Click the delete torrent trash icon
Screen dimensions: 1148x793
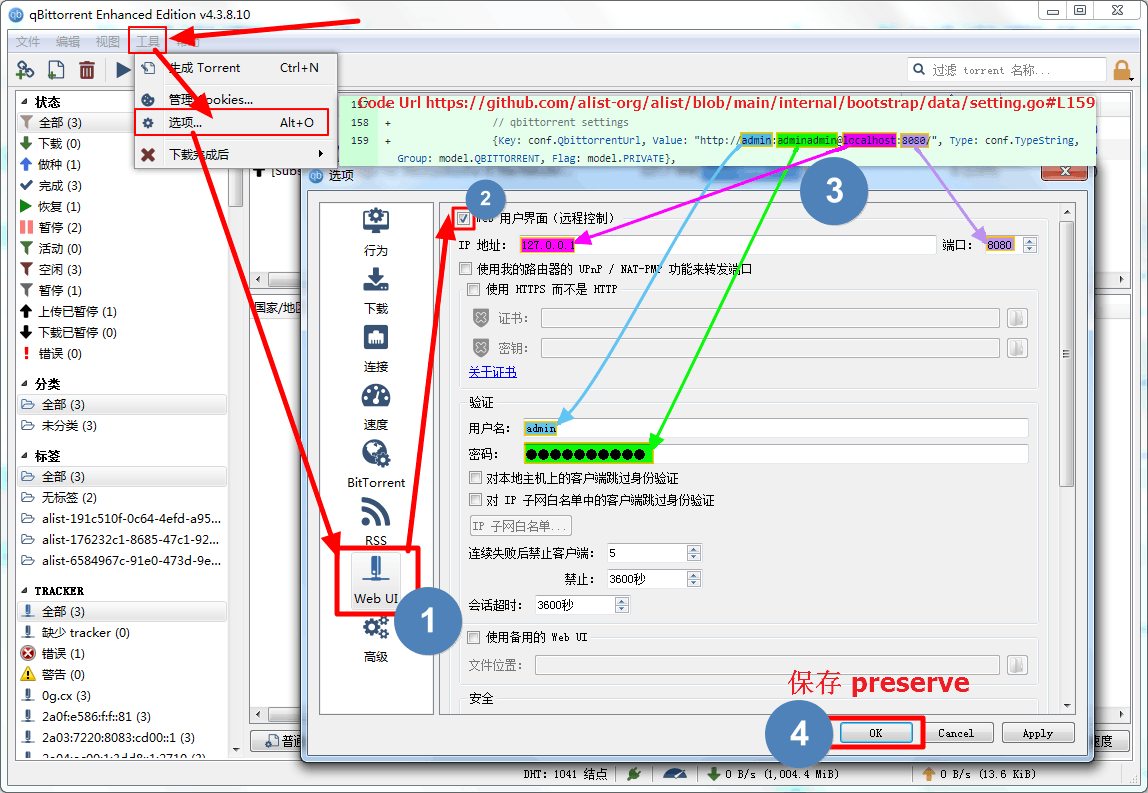[x=87, y=70]
